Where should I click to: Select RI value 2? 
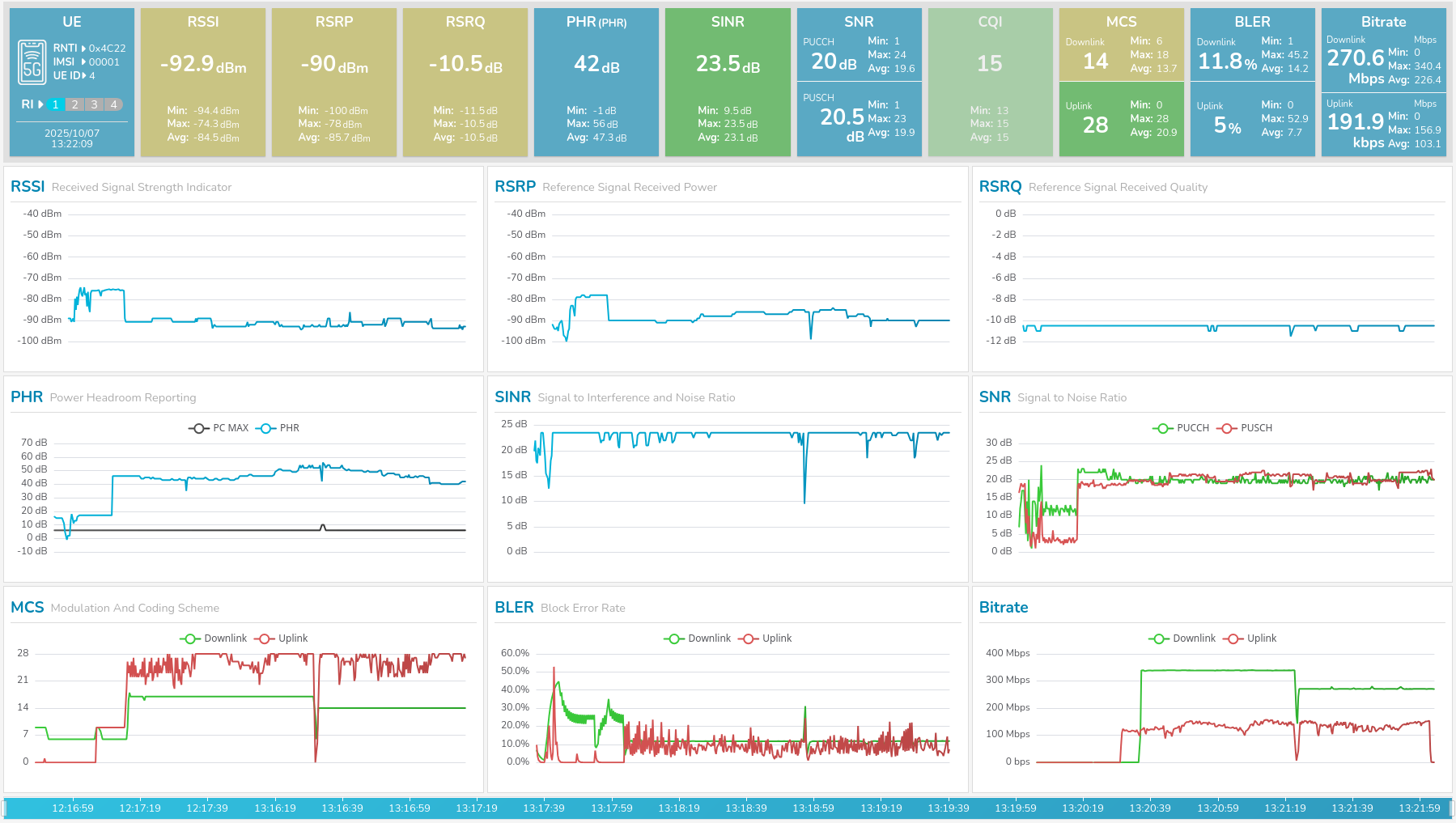pyautogui.click(x=74, y=104)
